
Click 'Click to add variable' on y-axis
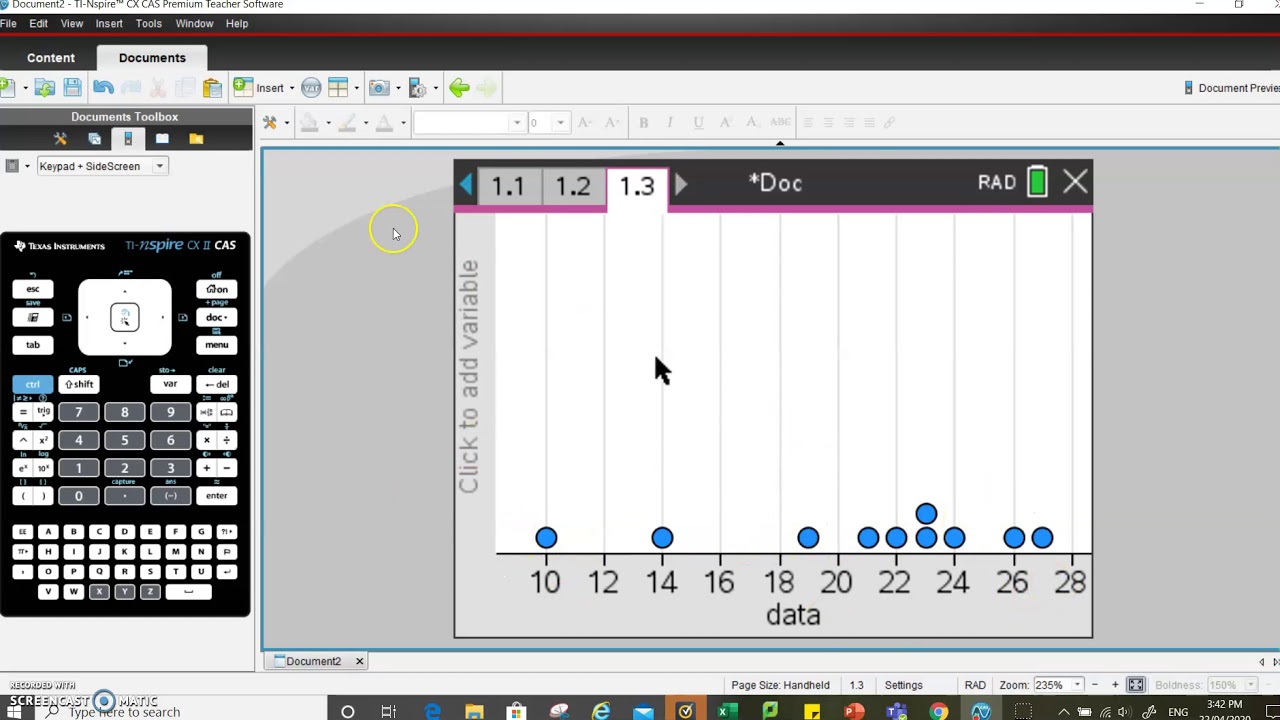coord(468,376)
